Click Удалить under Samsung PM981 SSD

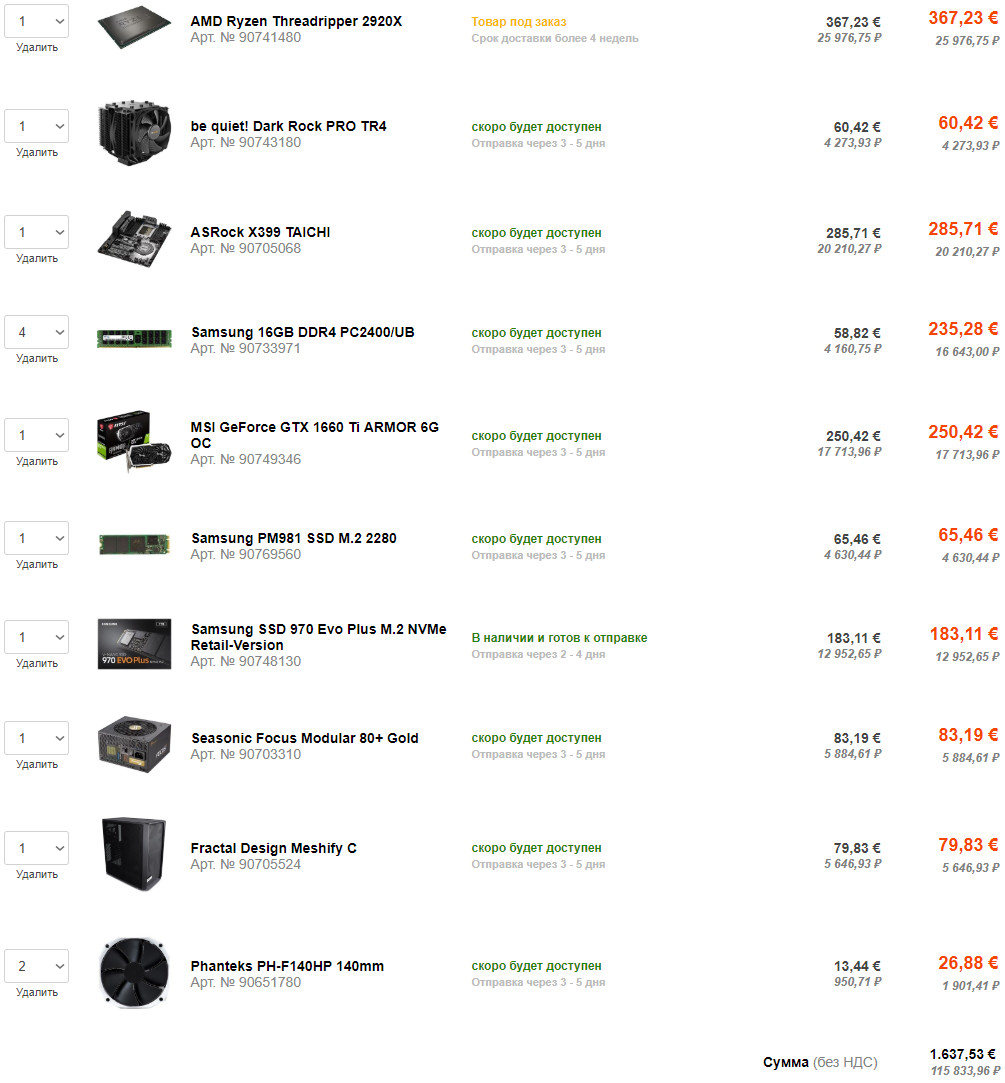[x=37, y=564]
